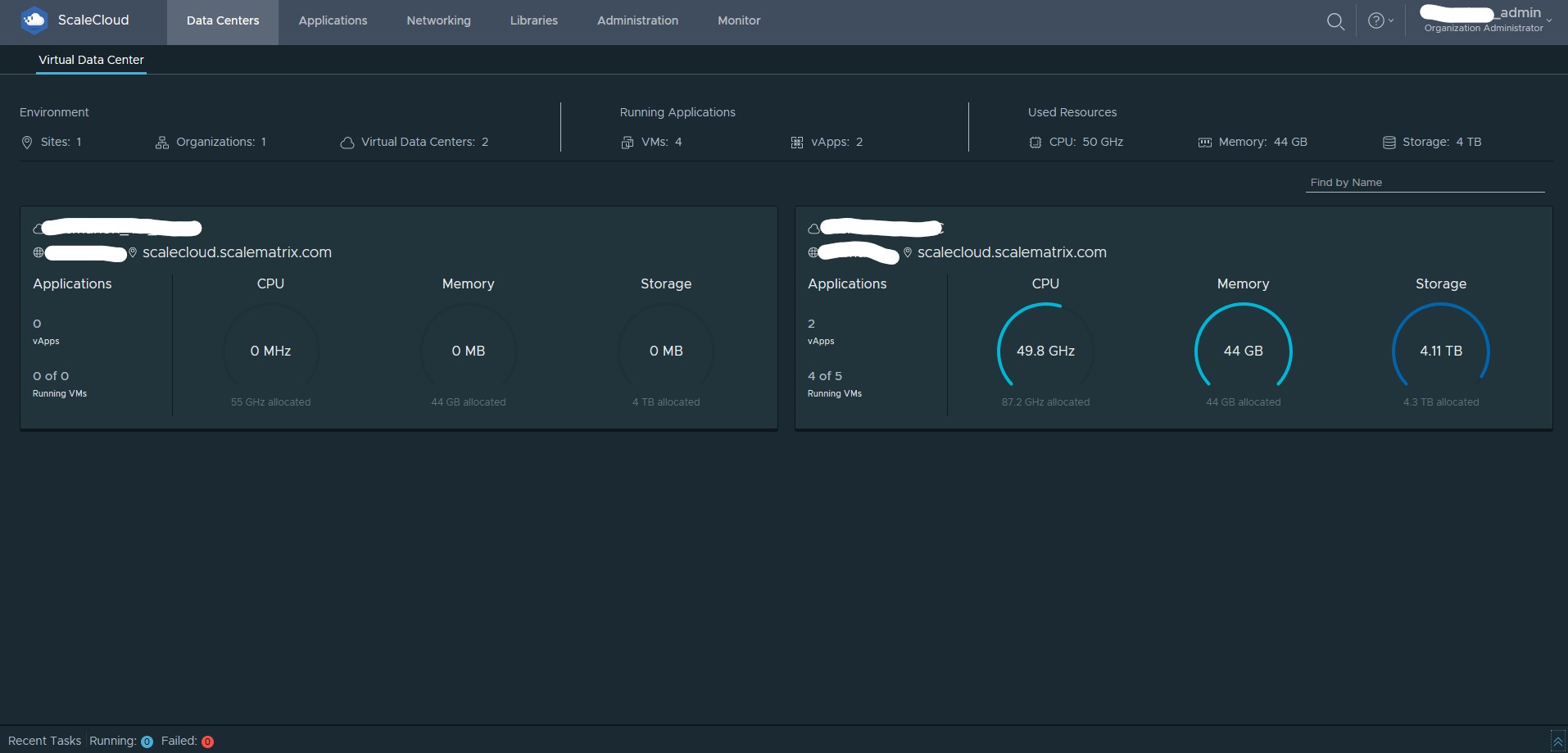Click the 4 of 5 Running VMs text
The height and width of the screenshot is (753, 1568).
tap(835, 383)
